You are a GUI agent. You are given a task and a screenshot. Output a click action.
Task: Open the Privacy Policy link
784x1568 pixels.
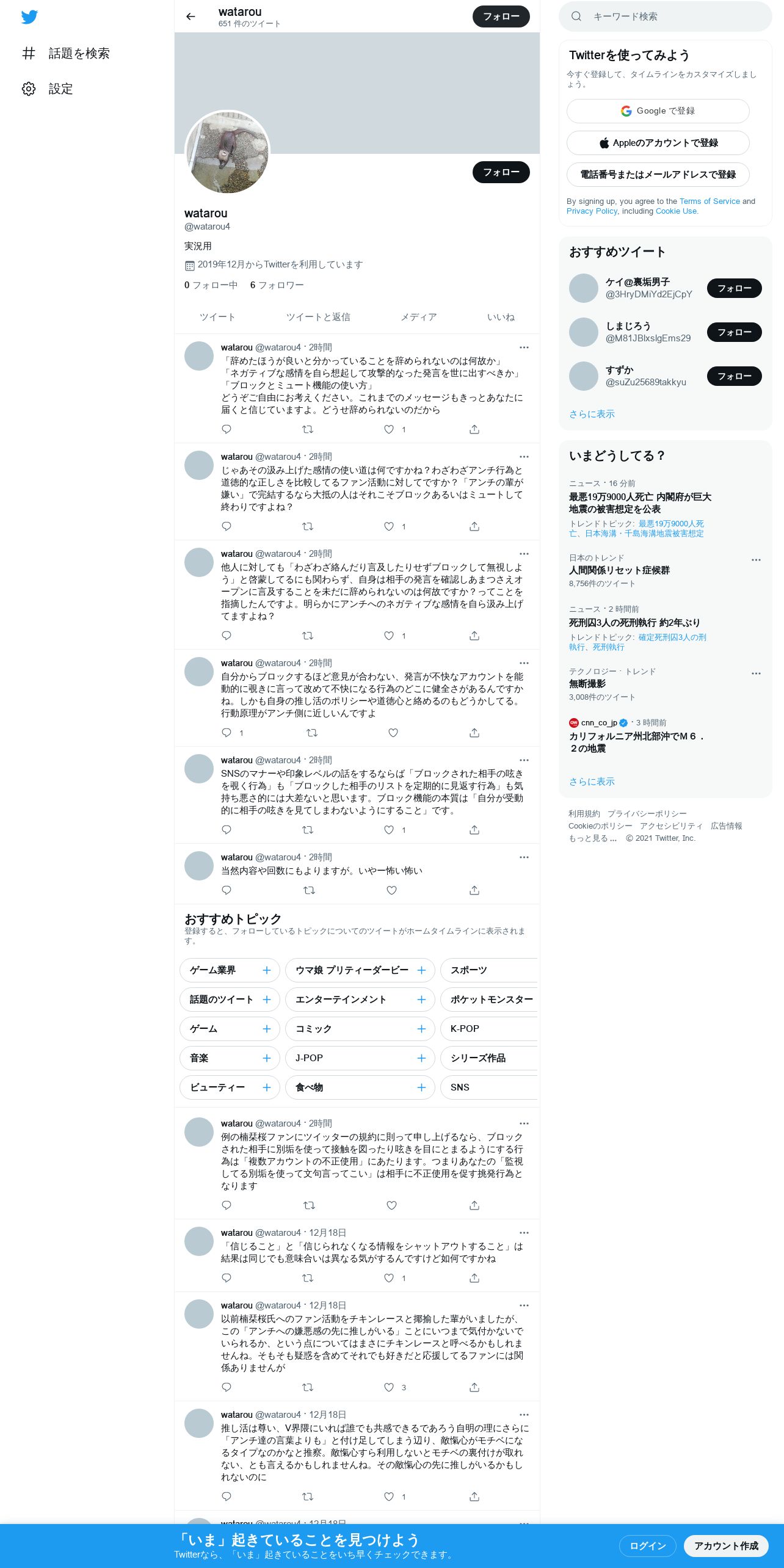(592, 211)
